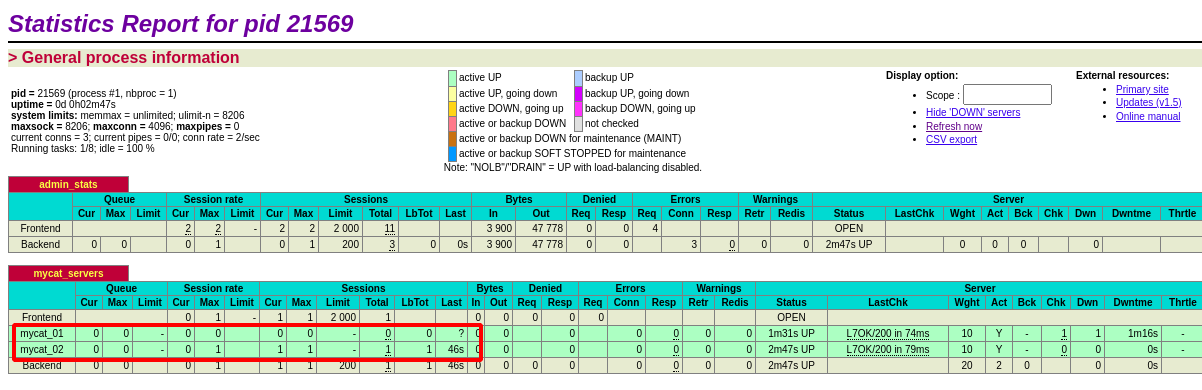Click the brown maintenance (MAINT) legend swatch
1202x390 pixels.
(x=452, y=138)
